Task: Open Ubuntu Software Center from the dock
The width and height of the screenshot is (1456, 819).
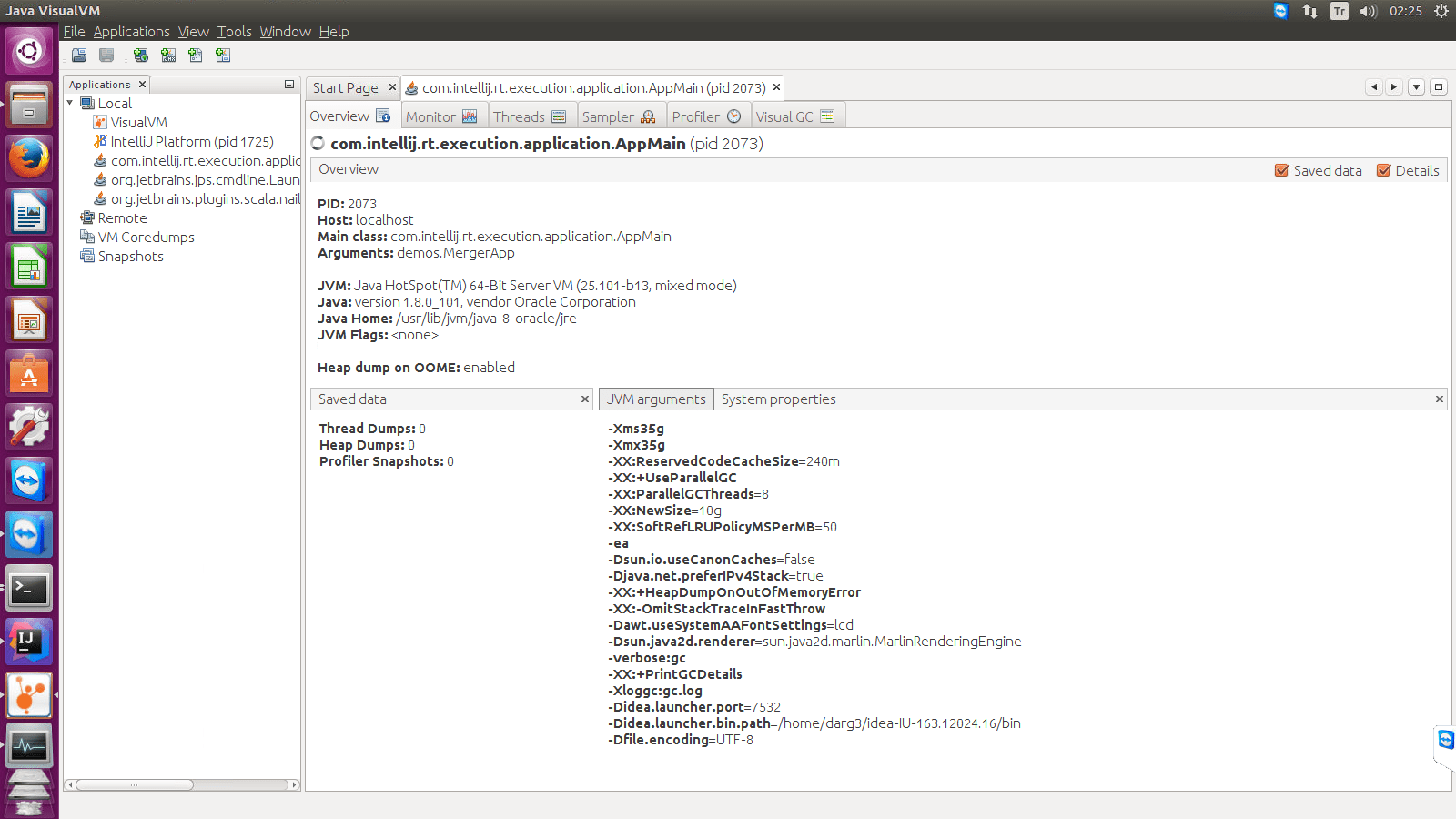Action: 29,373
